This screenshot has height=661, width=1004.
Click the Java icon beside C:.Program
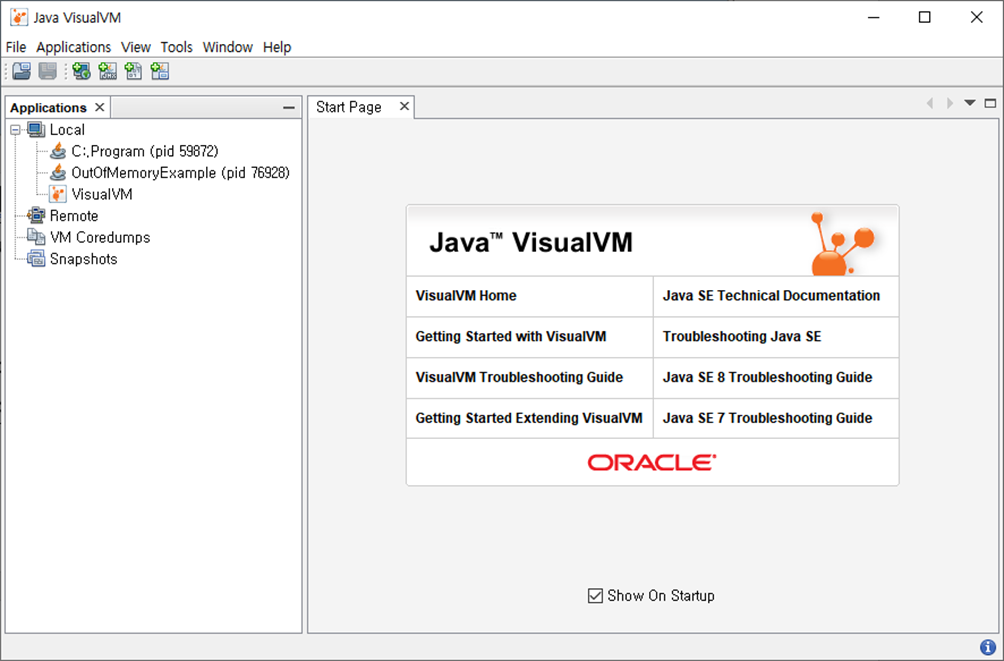[58, 151]
